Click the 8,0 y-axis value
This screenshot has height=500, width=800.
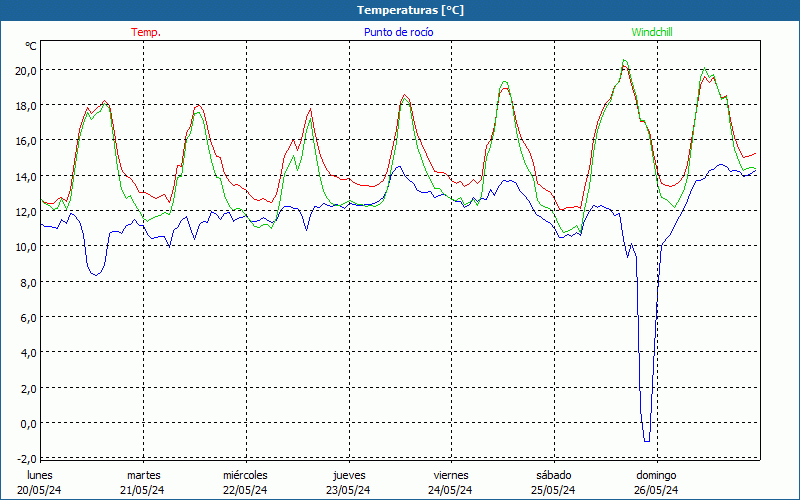coord(28,282)
